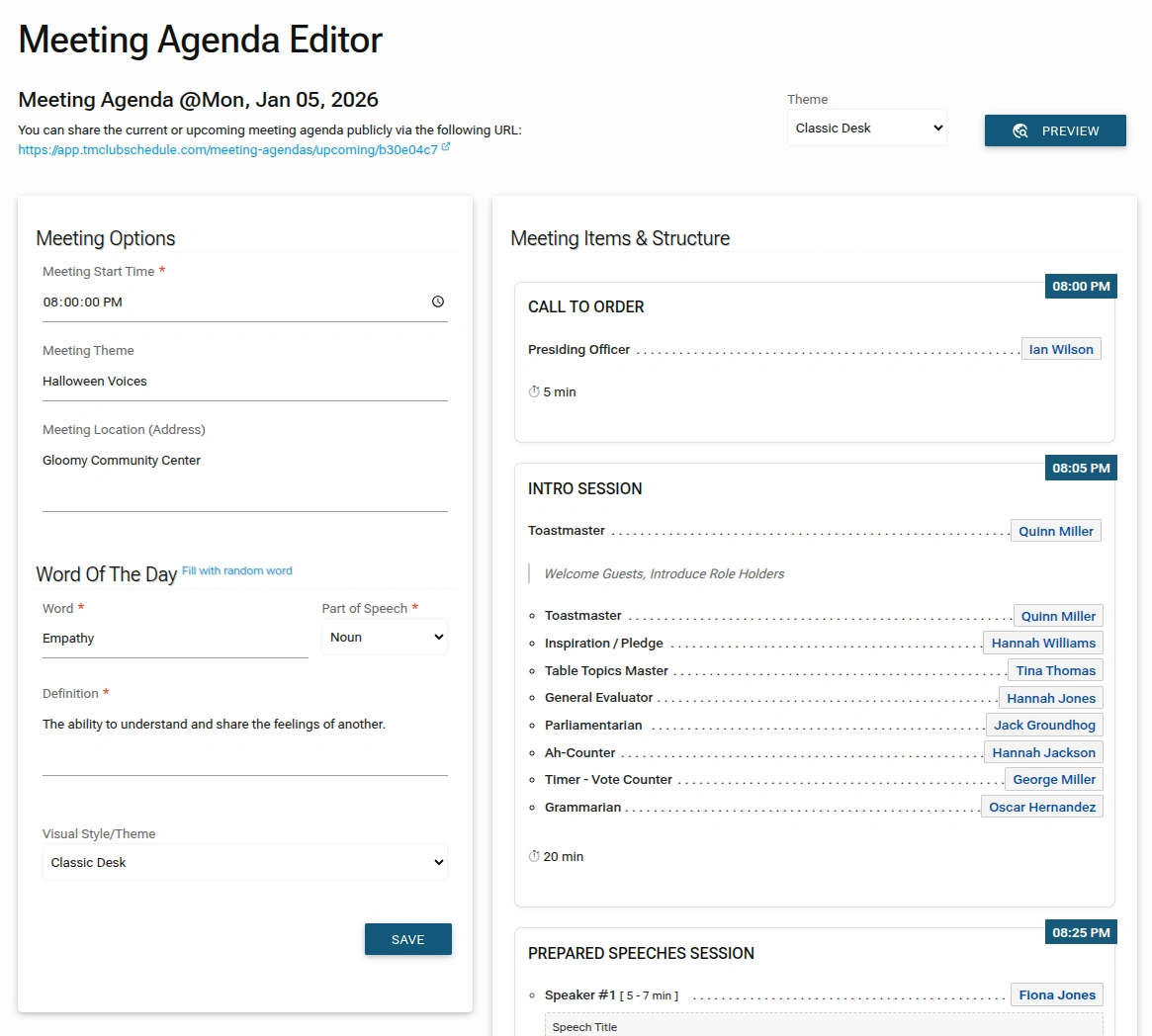Click the 5 min duration under Call to Order
1152x1036 pixels.
coord(553,392)
